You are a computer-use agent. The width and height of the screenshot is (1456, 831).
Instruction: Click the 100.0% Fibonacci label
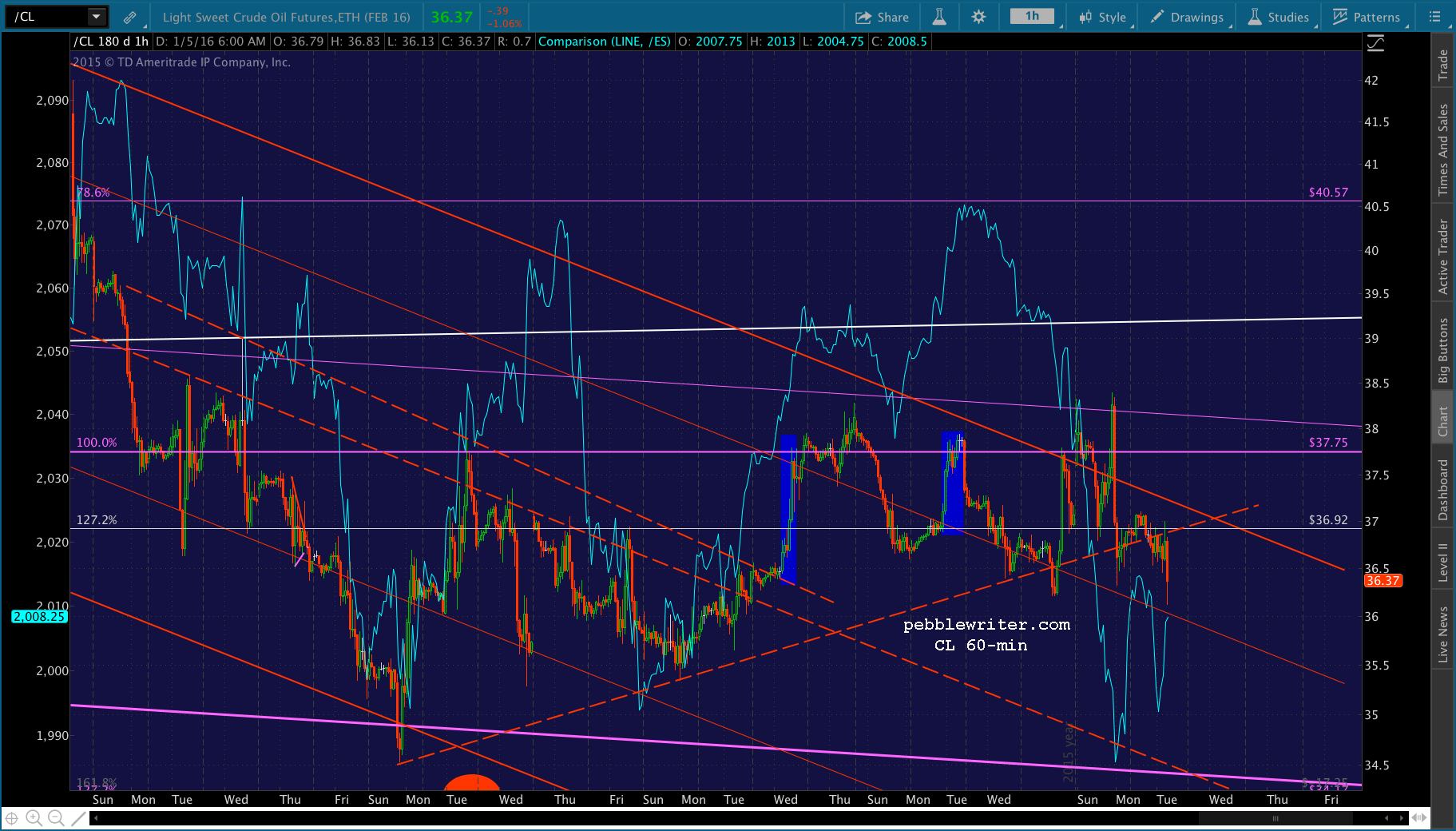pos(97,443)
